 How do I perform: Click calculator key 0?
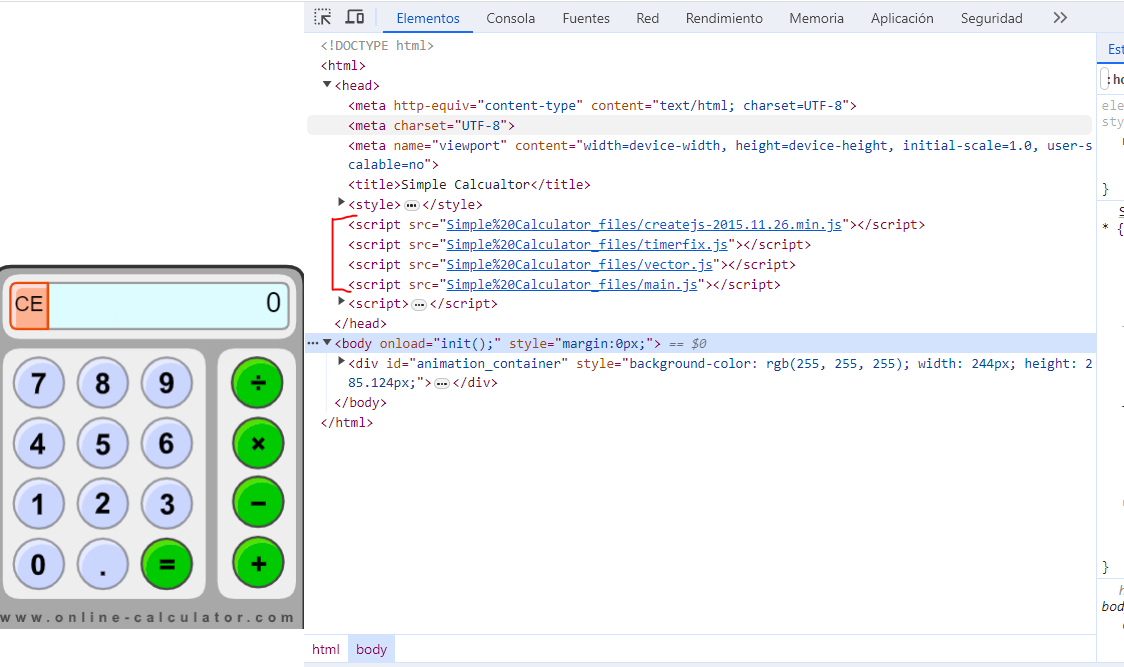(x=39, y=564)
